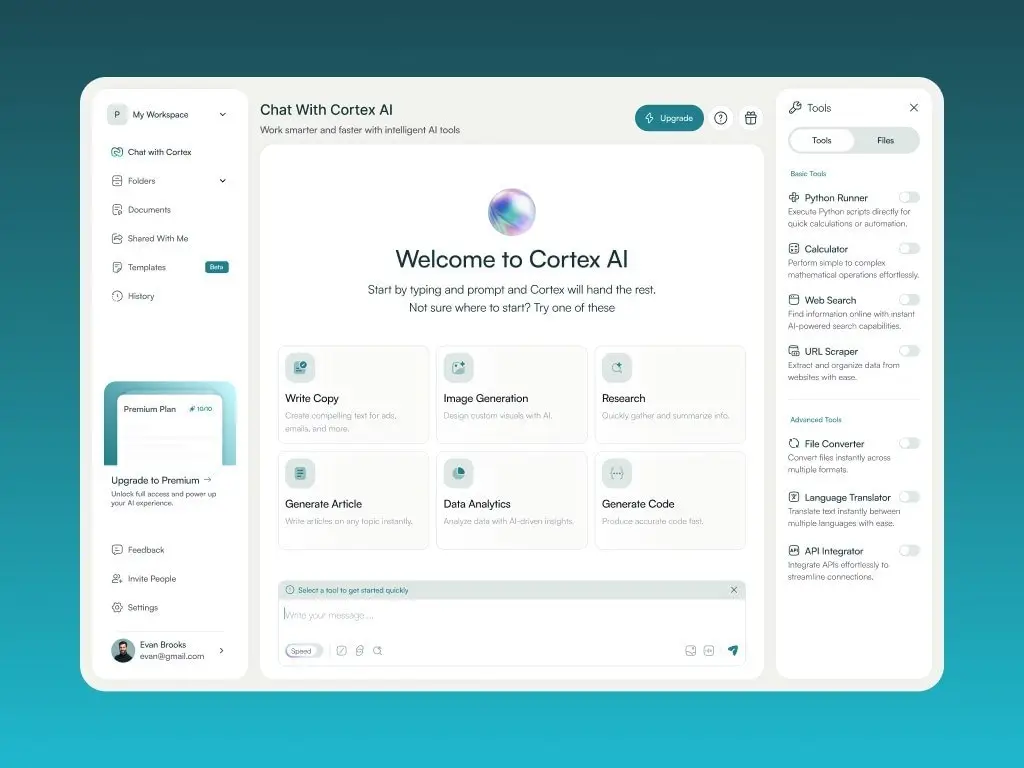The height and width of the screenshot is (768, 1024).
Task: Enable the File Converter toggle
Action: 909,443
